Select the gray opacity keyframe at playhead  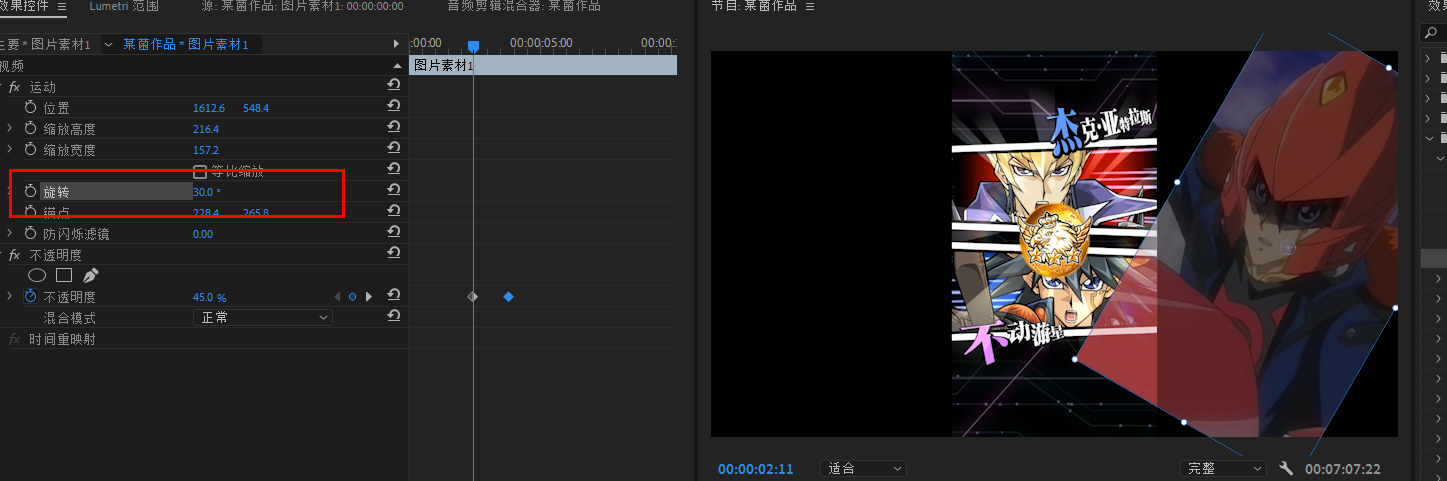pos(473,297)
